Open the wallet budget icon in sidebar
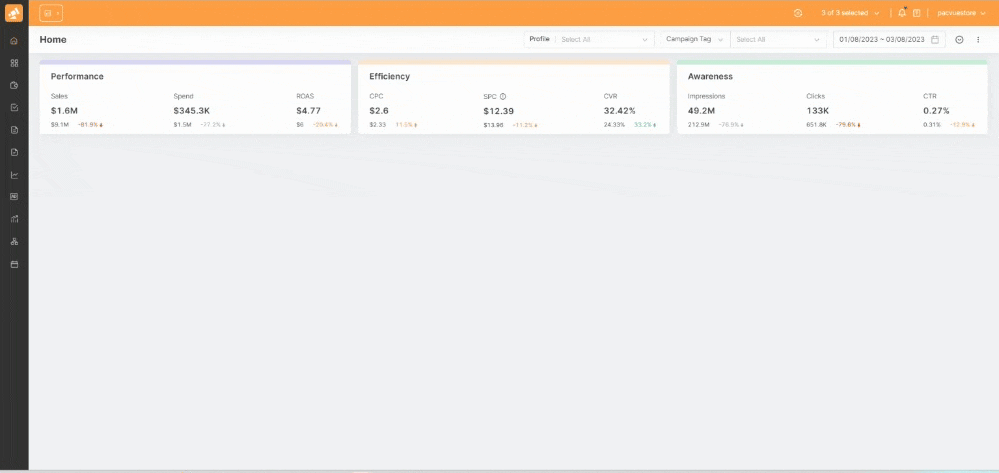The width and height of the screenshot is (999, 473). point(14,85)
